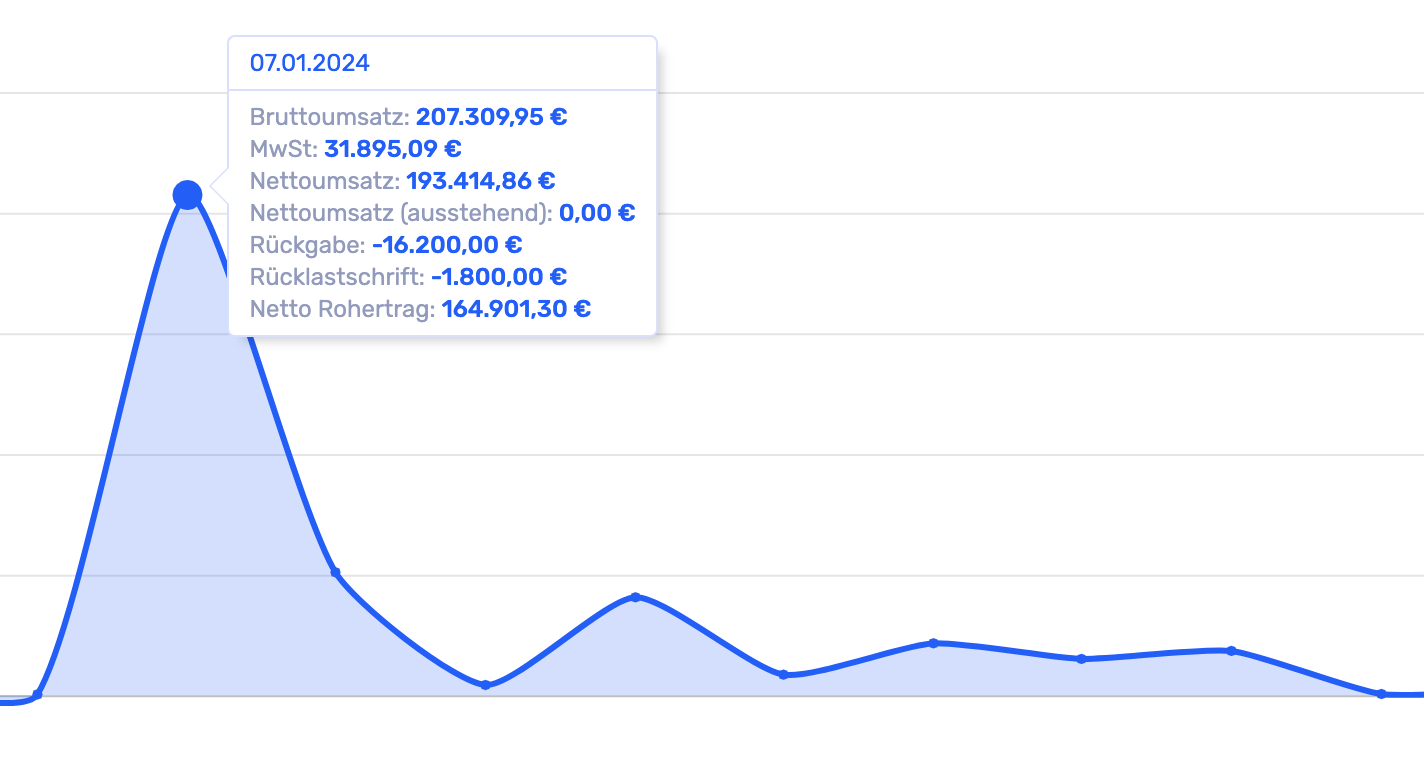Click the Bruttoumsatz value 207.309,95 €
This screenshot has height=768, width=1424.
coord(492,117)
